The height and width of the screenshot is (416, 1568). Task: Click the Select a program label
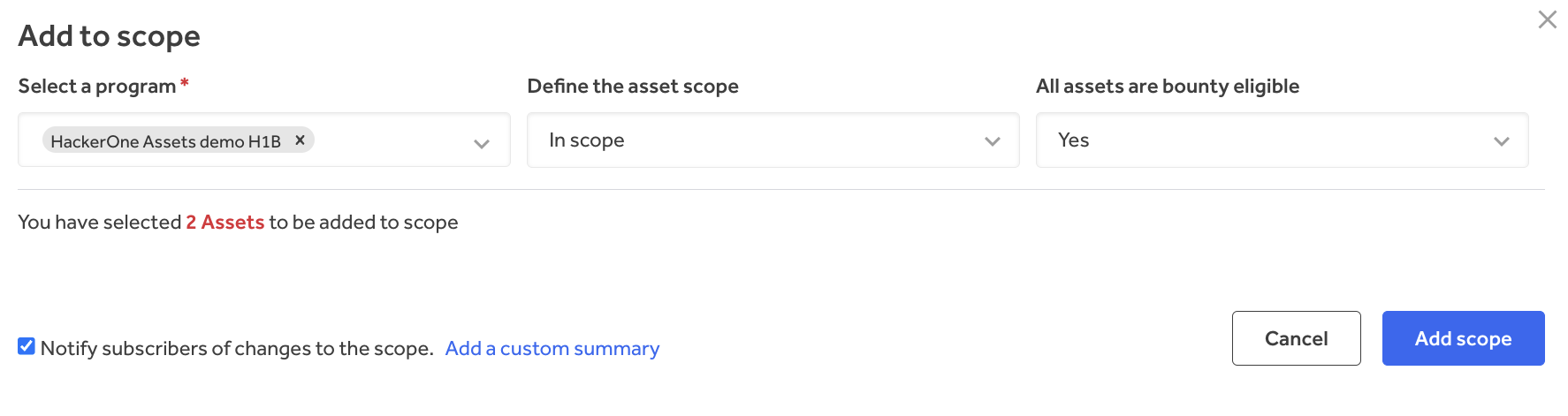tap(97, 86)
